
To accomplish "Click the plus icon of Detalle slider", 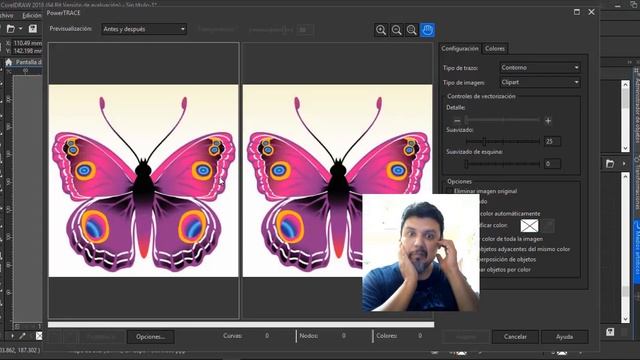I will point(548,121).
